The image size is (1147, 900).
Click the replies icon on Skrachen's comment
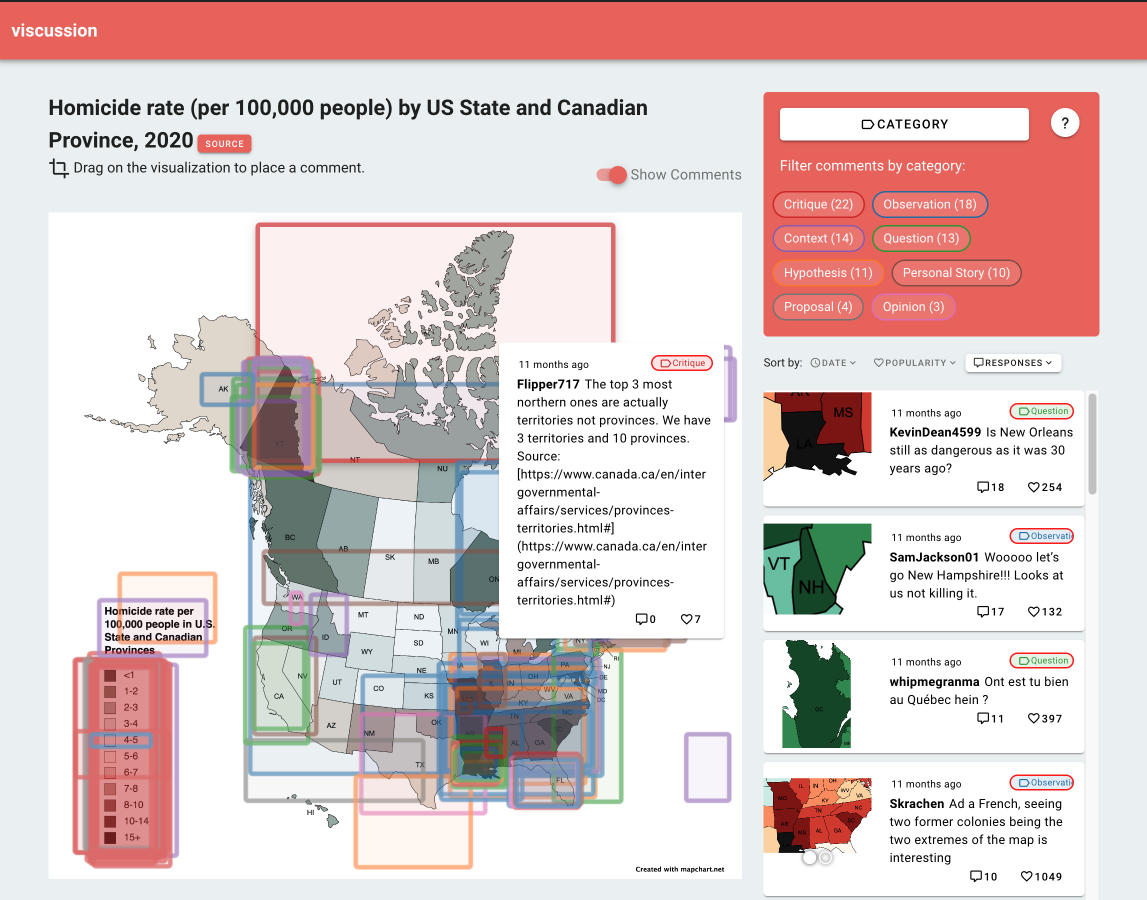(976, 877)
